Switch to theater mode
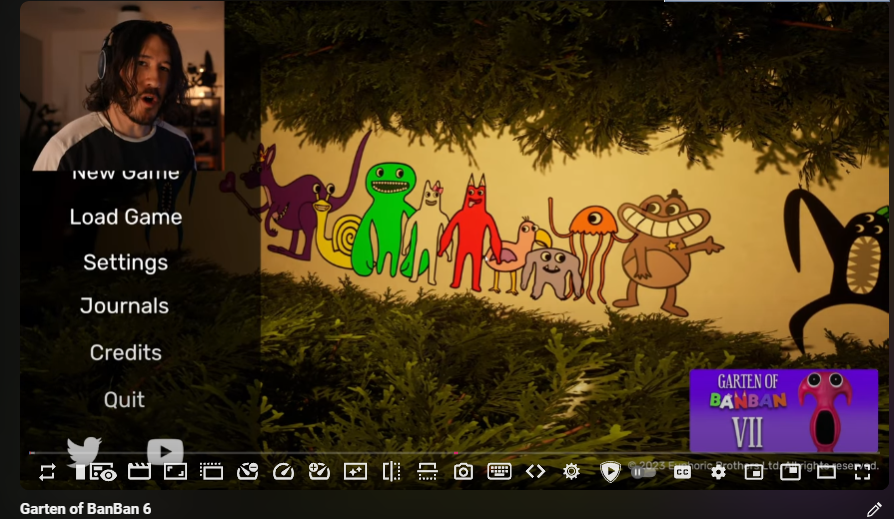Image resolution: width=894 pixels, height=519 pixels. point(826,472)
